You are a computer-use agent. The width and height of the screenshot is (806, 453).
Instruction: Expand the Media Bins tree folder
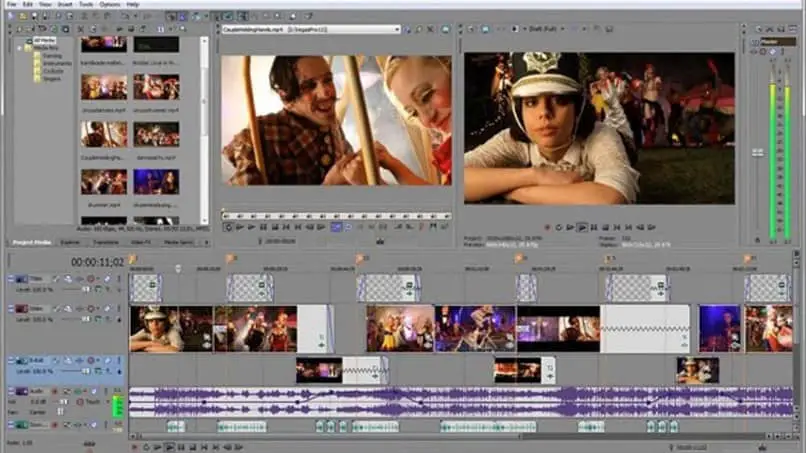(x=19, y=47)
